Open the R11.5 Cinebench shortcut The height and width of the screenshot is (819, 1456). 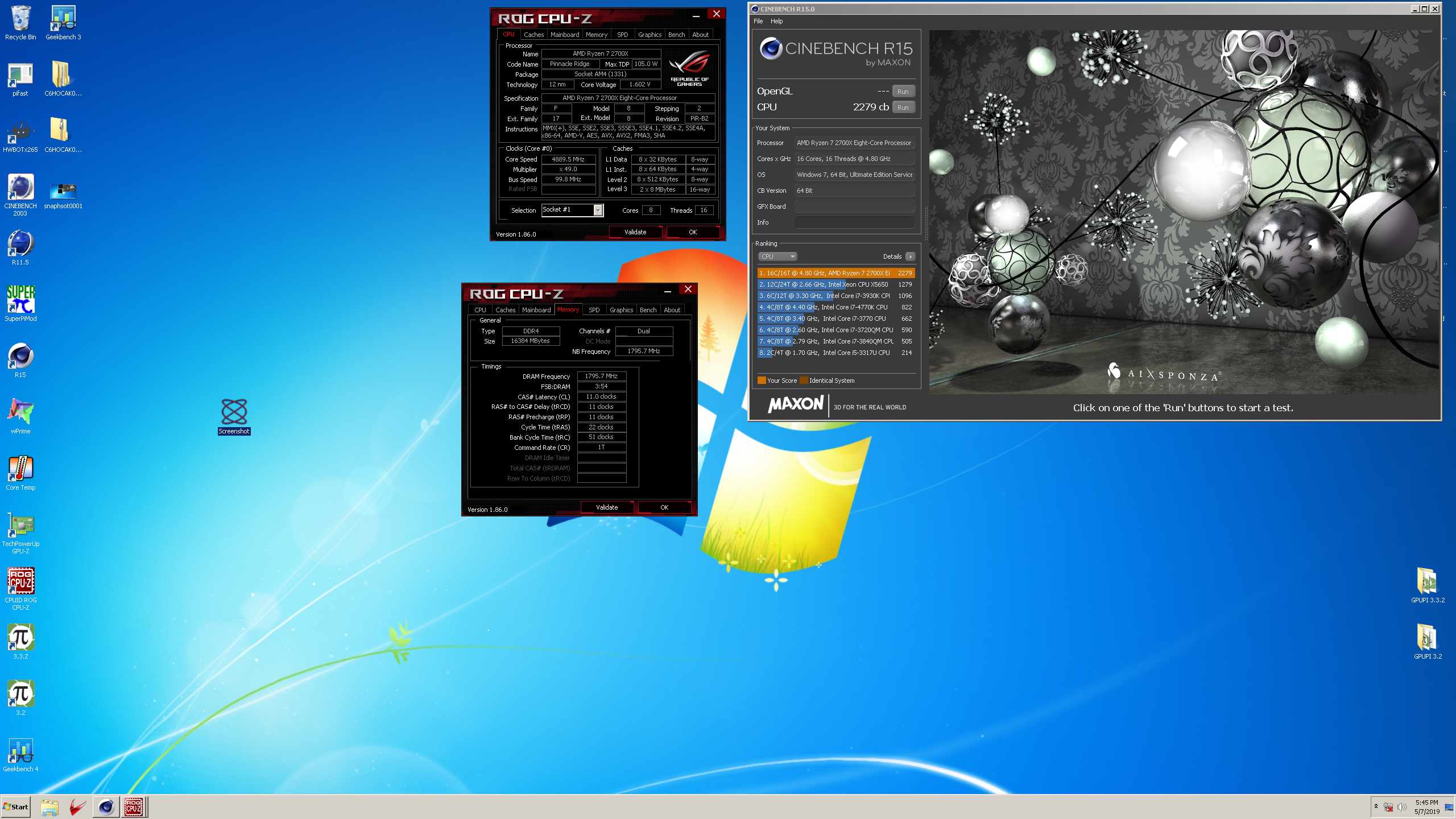(20, 248)
